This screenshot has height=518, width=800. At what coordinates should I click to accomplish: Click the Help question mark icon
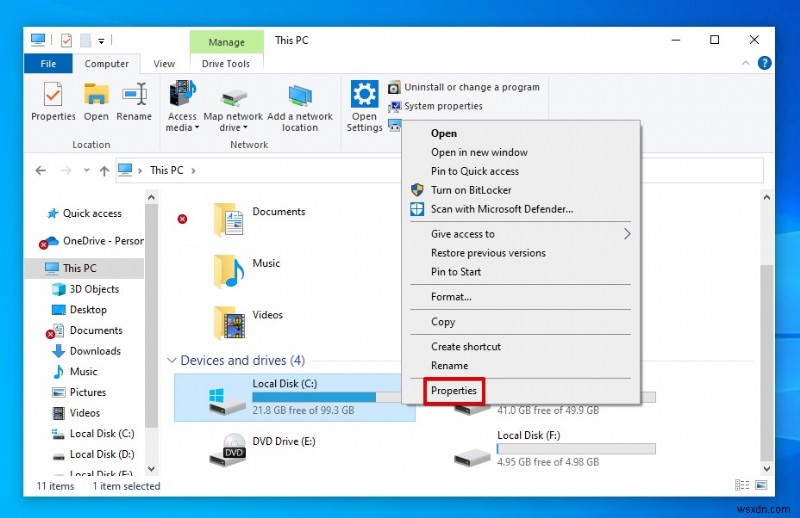pos(764,63)
